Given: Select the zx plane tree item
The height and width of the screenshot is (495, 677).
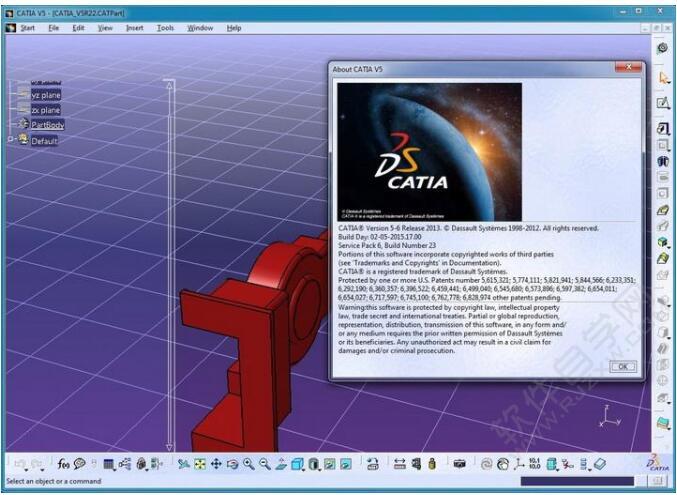Looking at the screenshot, I should click(45, 110).
